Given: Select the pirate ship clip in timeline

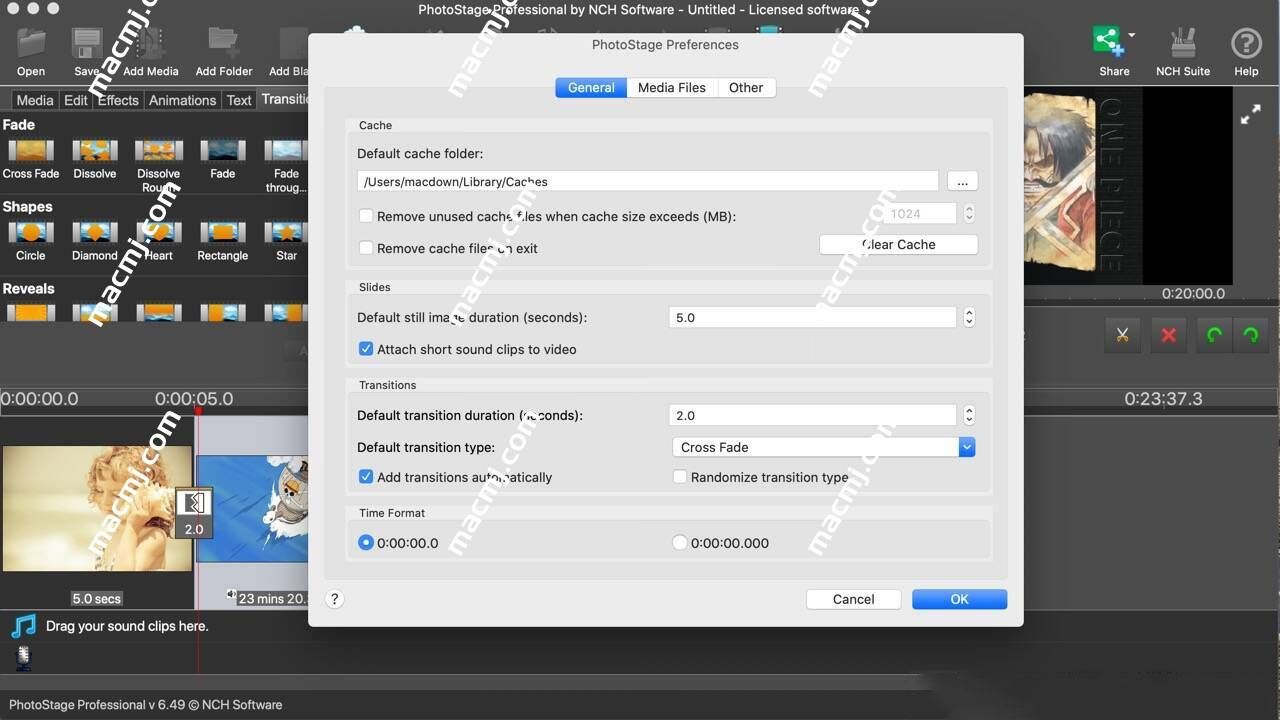Looking at the screenshot, I should point(252,508).
